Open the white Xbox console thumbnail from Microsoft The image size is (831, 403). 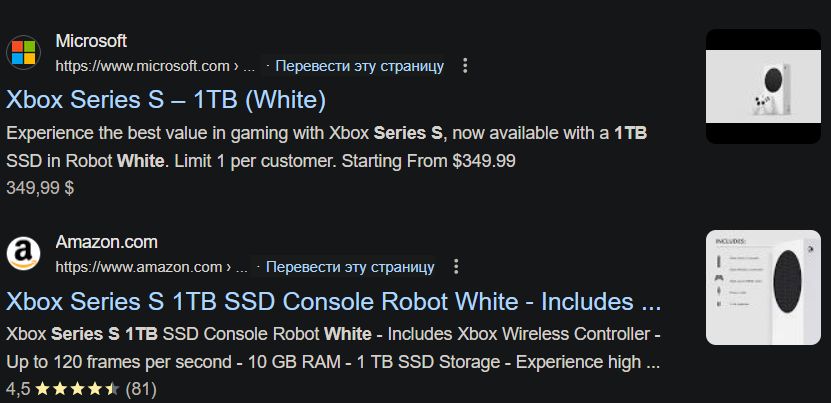762,86
